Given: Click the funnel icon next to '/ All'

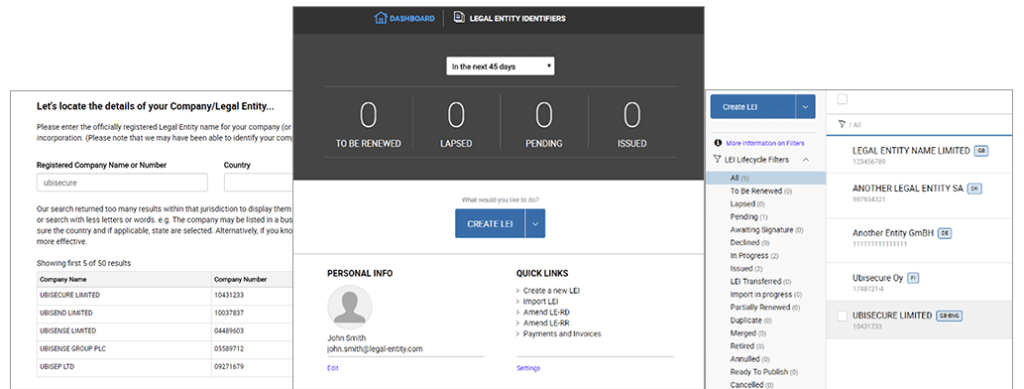Looking at the screenshot, I should tap(842, 123).
